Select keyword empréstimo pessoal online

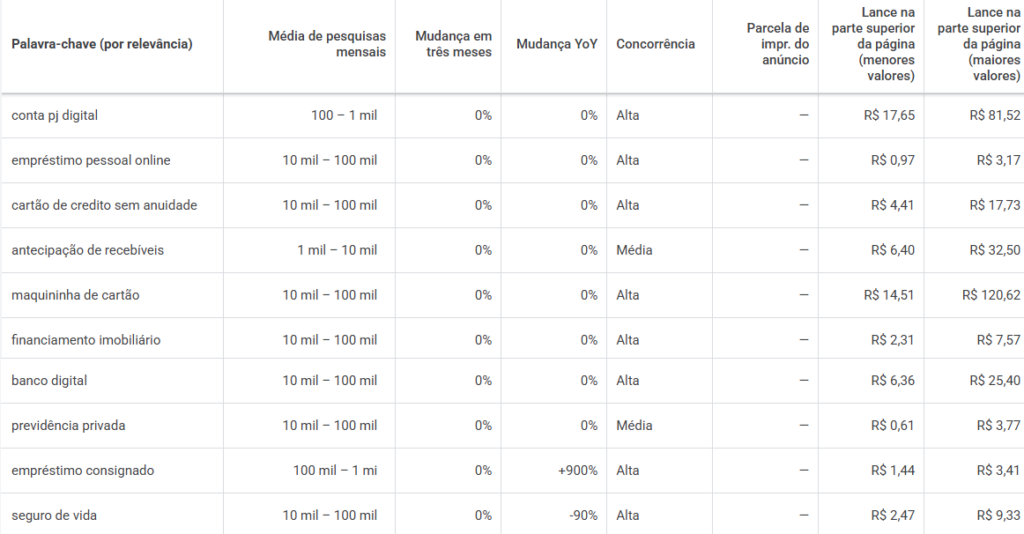pos(91,161)
